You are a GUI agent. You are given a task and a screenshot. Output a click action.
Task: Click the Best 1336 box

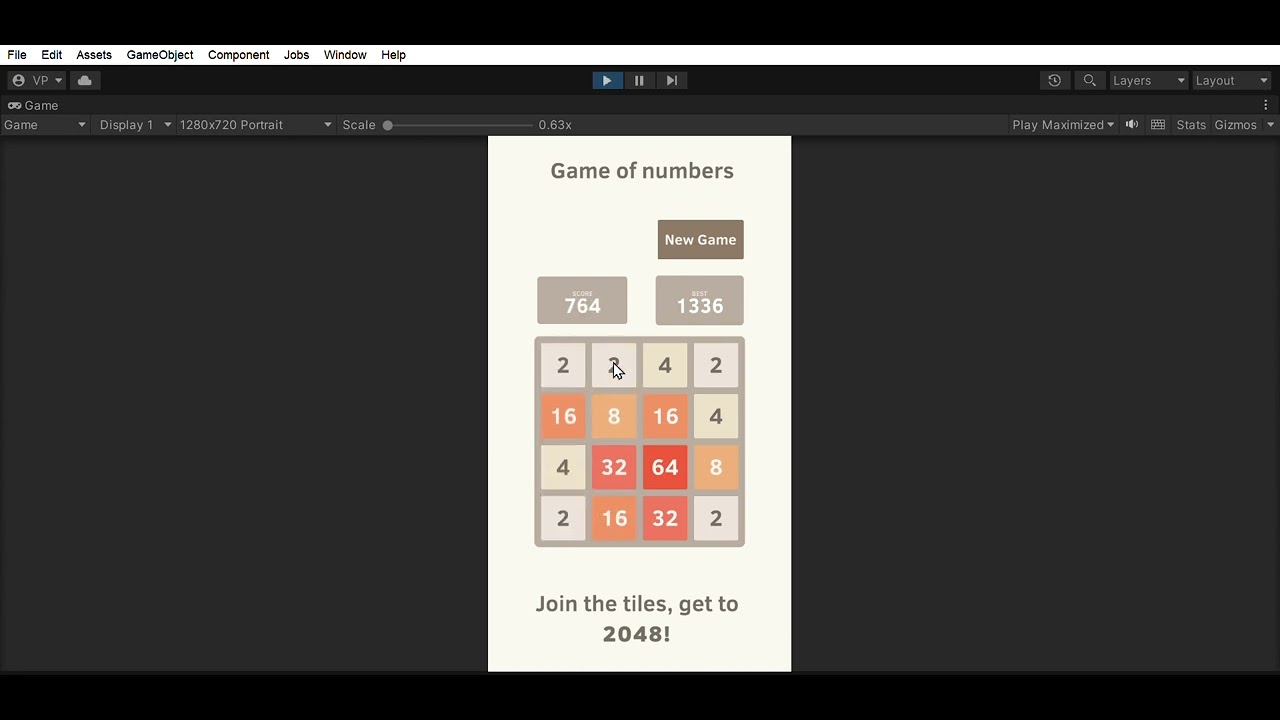point(699,301)
